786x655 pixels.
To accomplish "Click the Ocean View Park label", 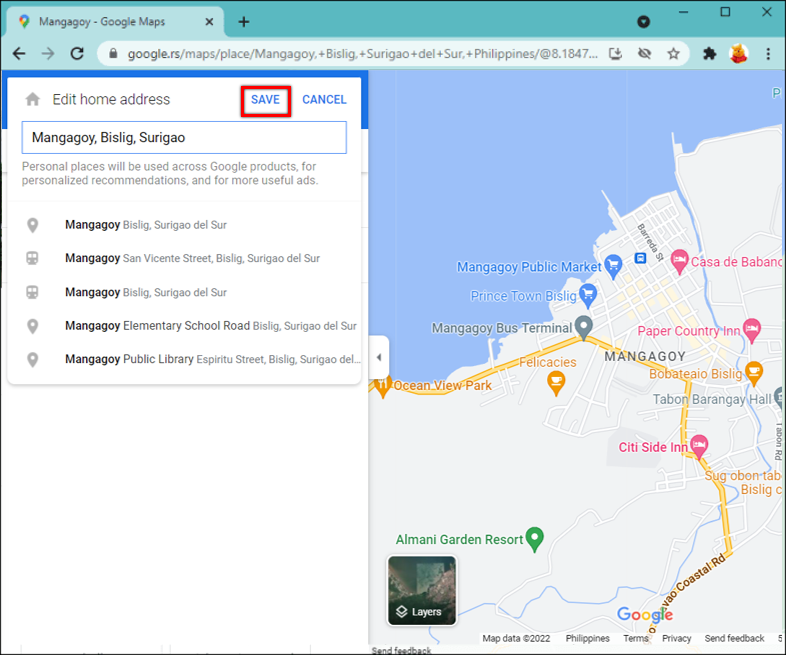I will (442, 385).
